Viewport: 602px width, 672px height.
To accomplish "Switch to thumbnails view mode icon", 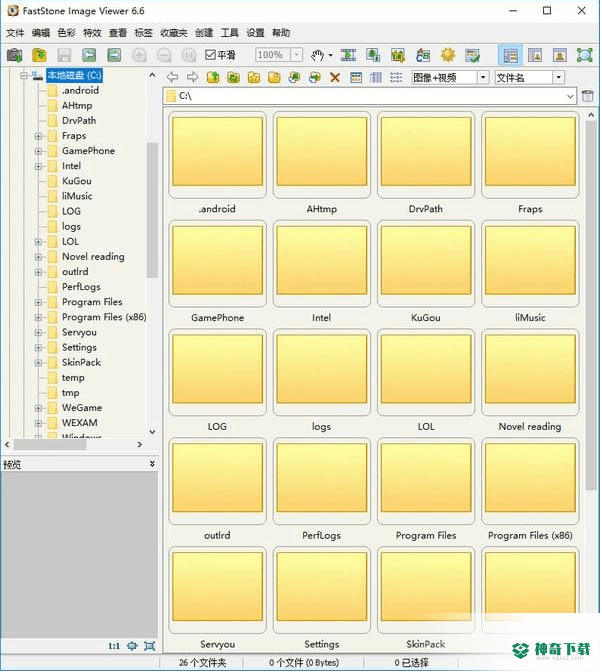I will pos(356,77).
